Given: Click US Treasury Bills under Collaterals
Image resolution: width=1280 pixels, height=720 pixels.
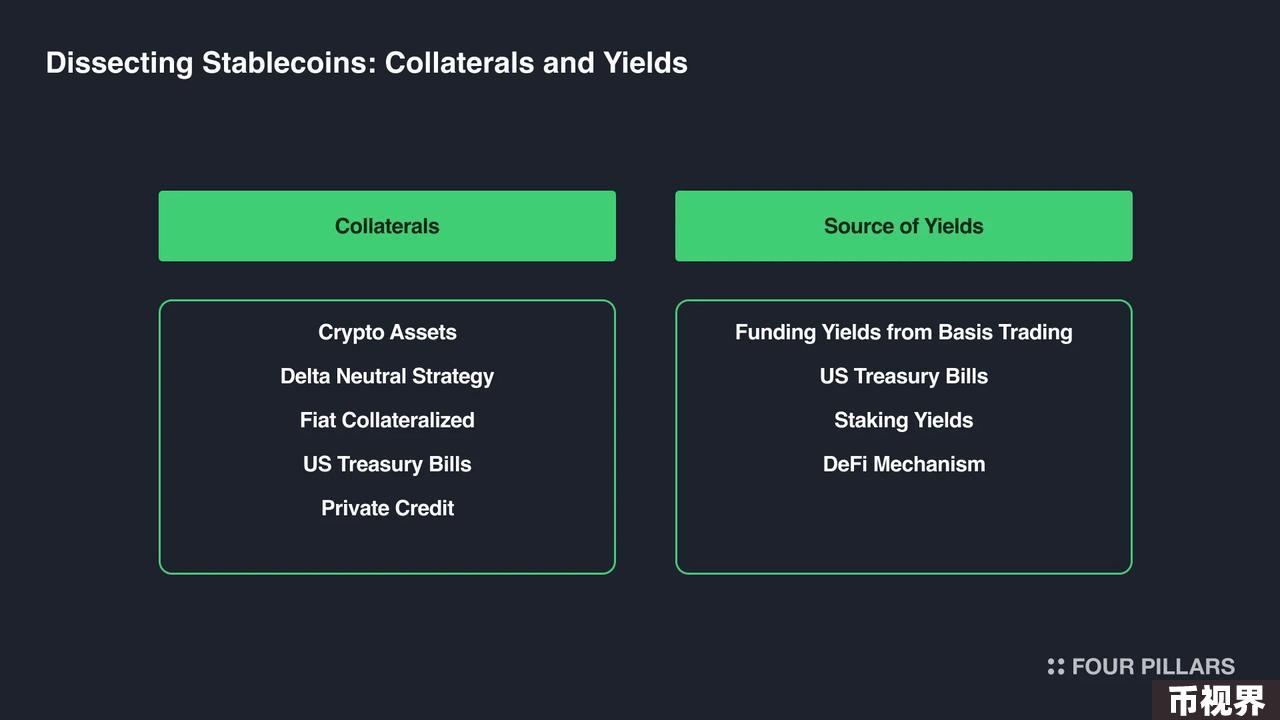Looking at the screenshot, I should point(387,464).
